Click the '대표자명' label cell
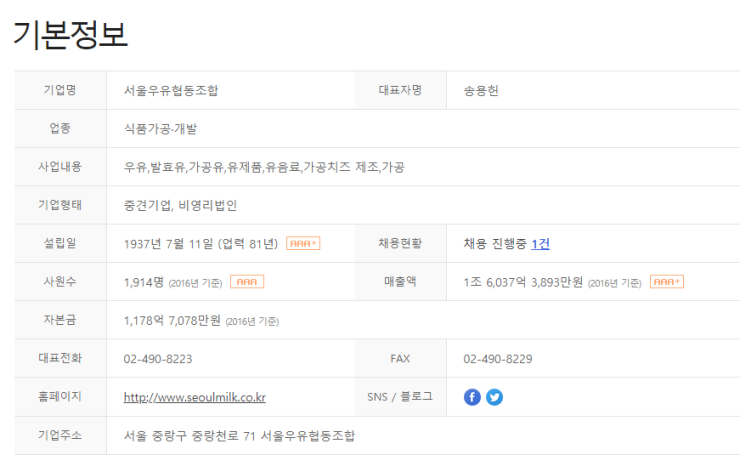This screenshot has width=740, height=455. click(400, 90)
